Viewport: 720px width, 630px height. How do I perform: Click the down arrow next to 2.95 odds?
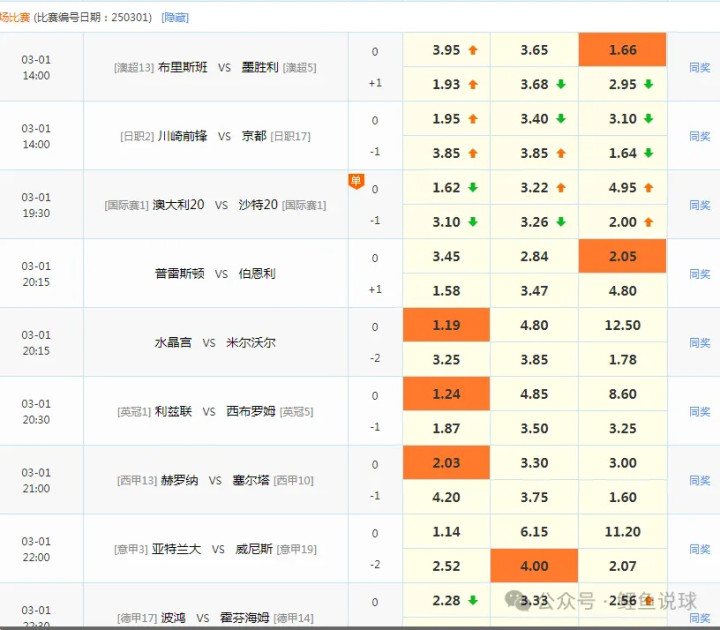point(648,85)
